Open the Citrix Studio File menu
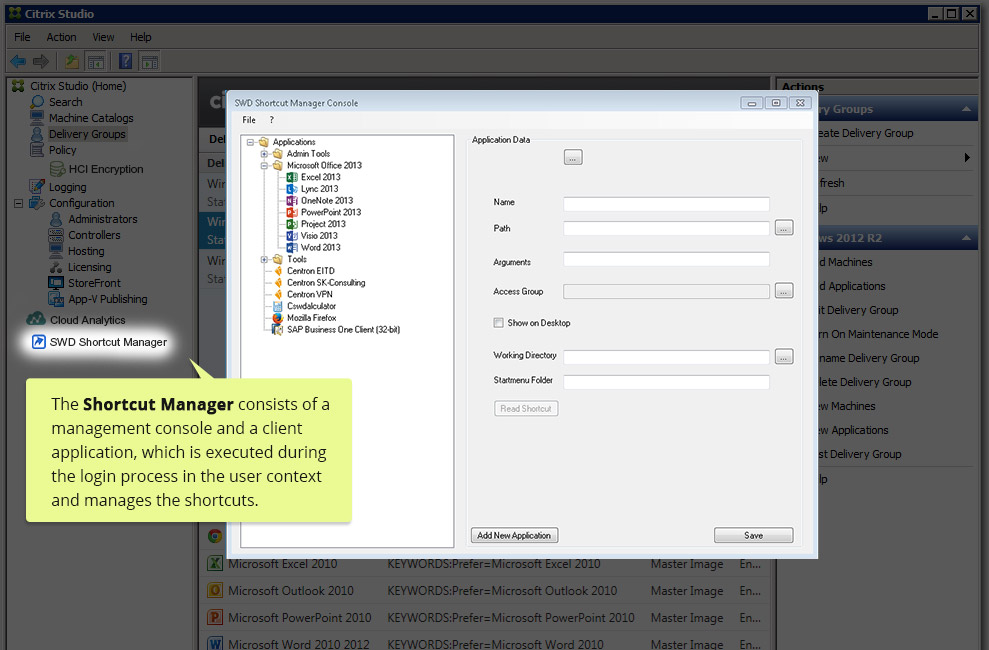The width and height of the screenshot is (989, 650). click(22, 37)
